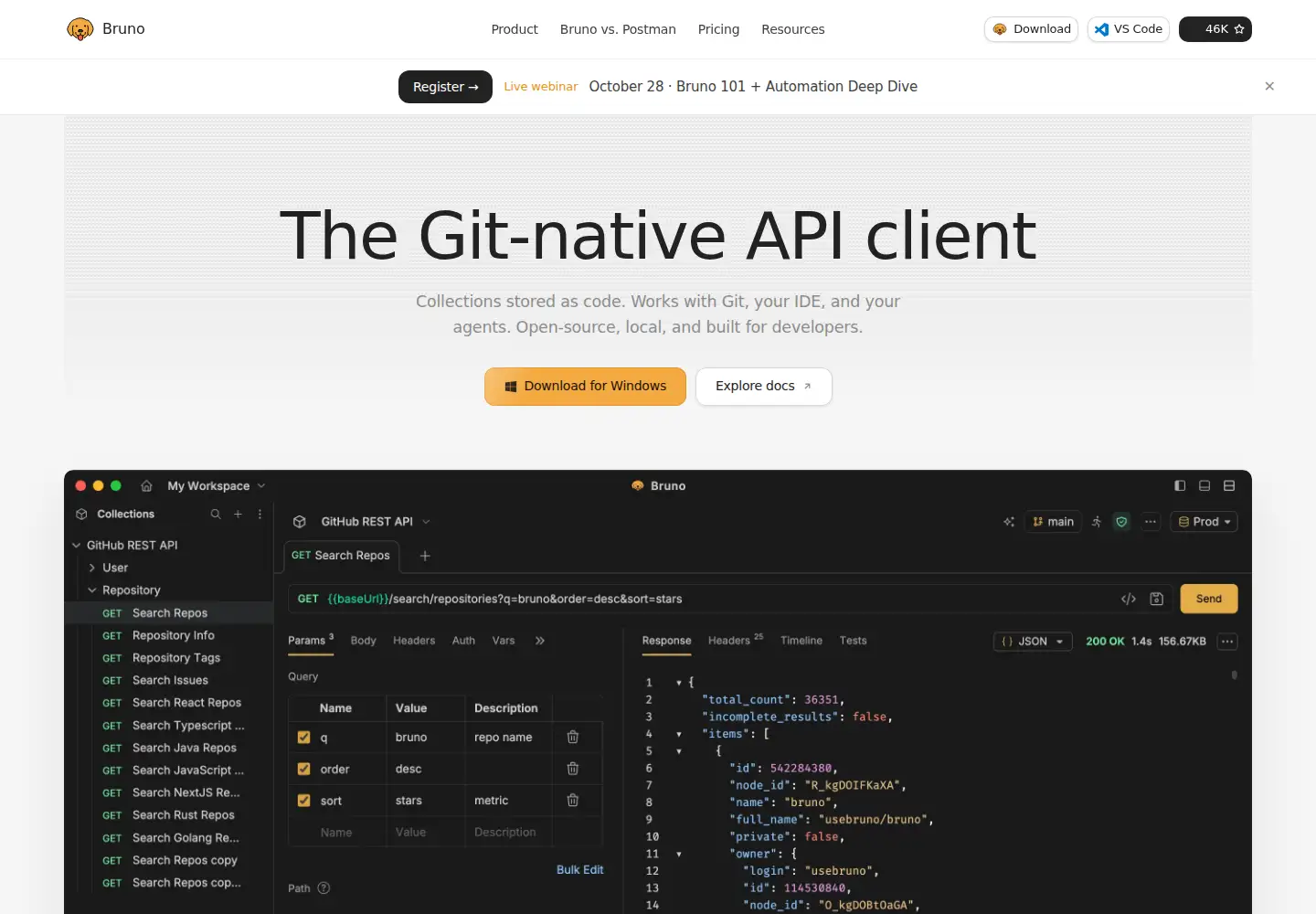This screenshot has height=914, width=1316.
Task: Click the save request icon in the URL bar
Action: pyautogui.click(x=1156, y=599)
